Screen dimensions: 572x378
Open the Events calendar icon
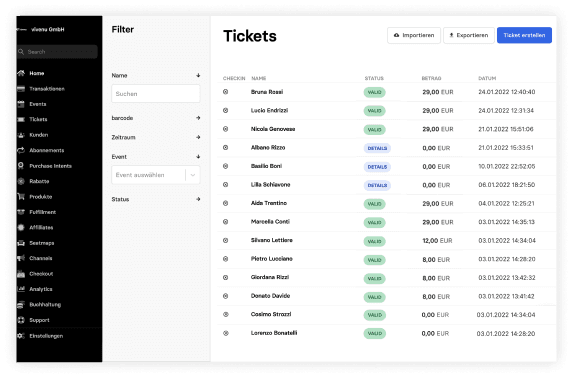21,104
